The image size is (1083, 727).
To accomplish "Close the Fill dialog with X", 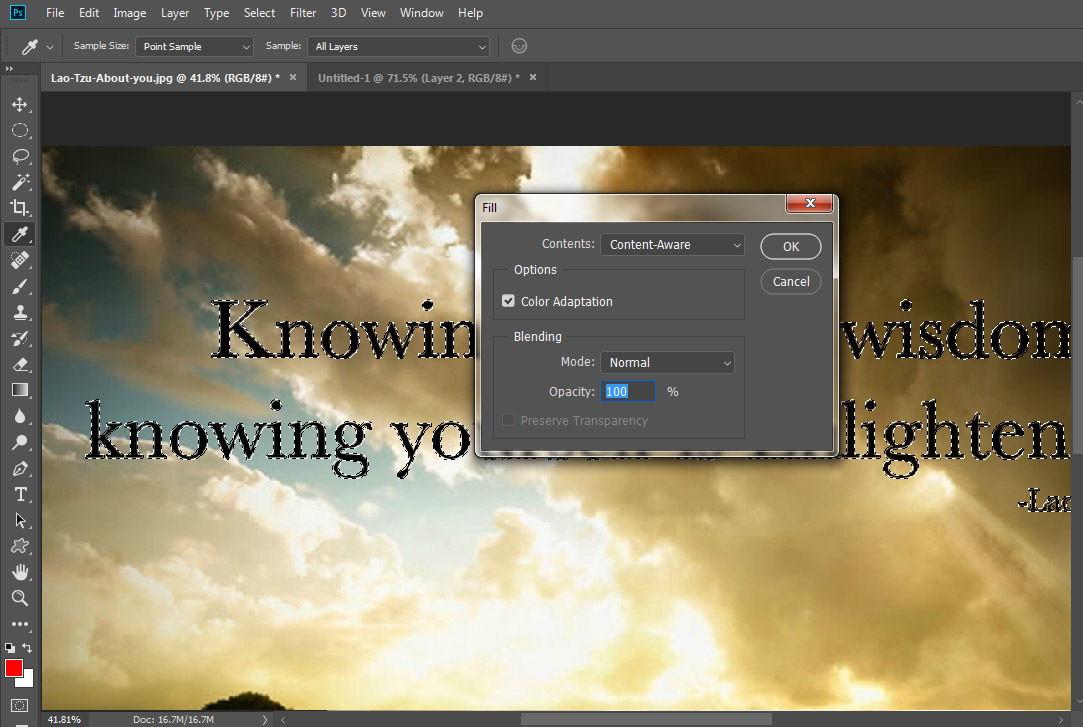I will 809,203.
